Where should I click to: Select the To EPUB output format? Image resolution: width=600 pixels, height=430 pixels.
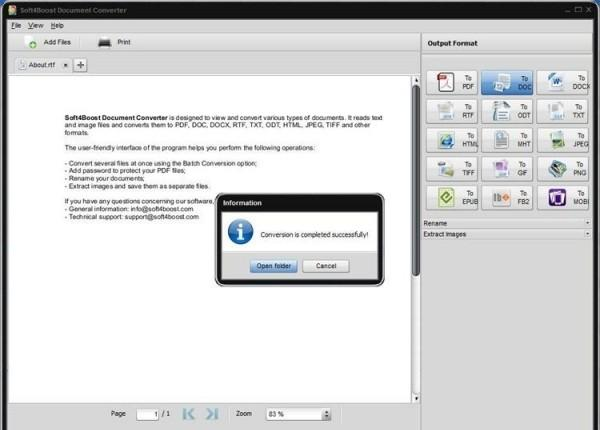(452, 197)
